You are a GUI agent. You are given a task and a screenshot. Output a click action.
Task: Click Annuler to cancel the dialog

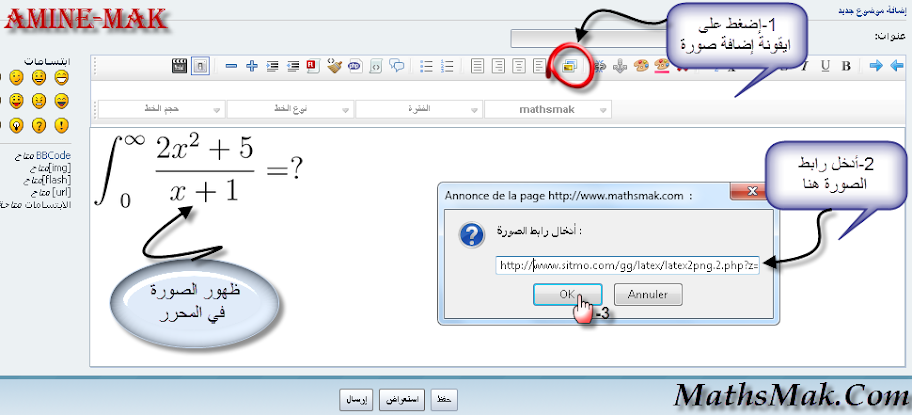648,294
